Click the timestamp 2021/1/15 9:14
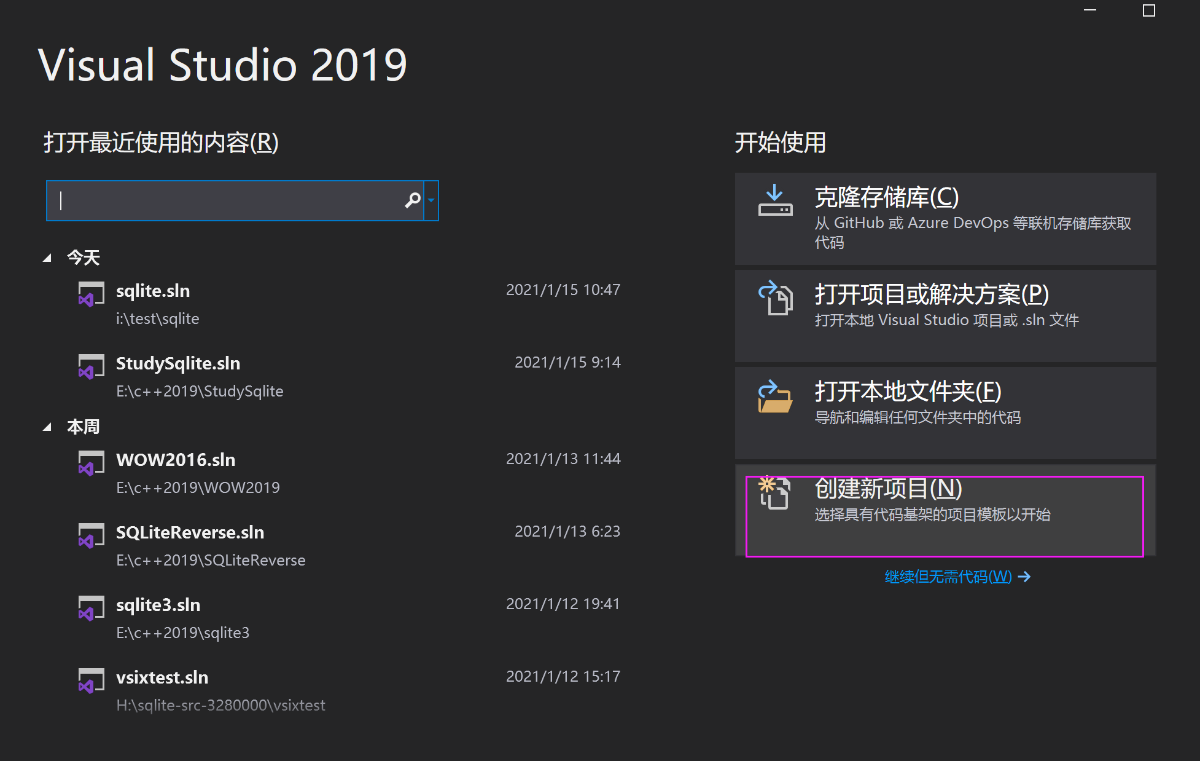Image resolution: width=1200 pixels, height=761 pixels. tap(568, 362)
